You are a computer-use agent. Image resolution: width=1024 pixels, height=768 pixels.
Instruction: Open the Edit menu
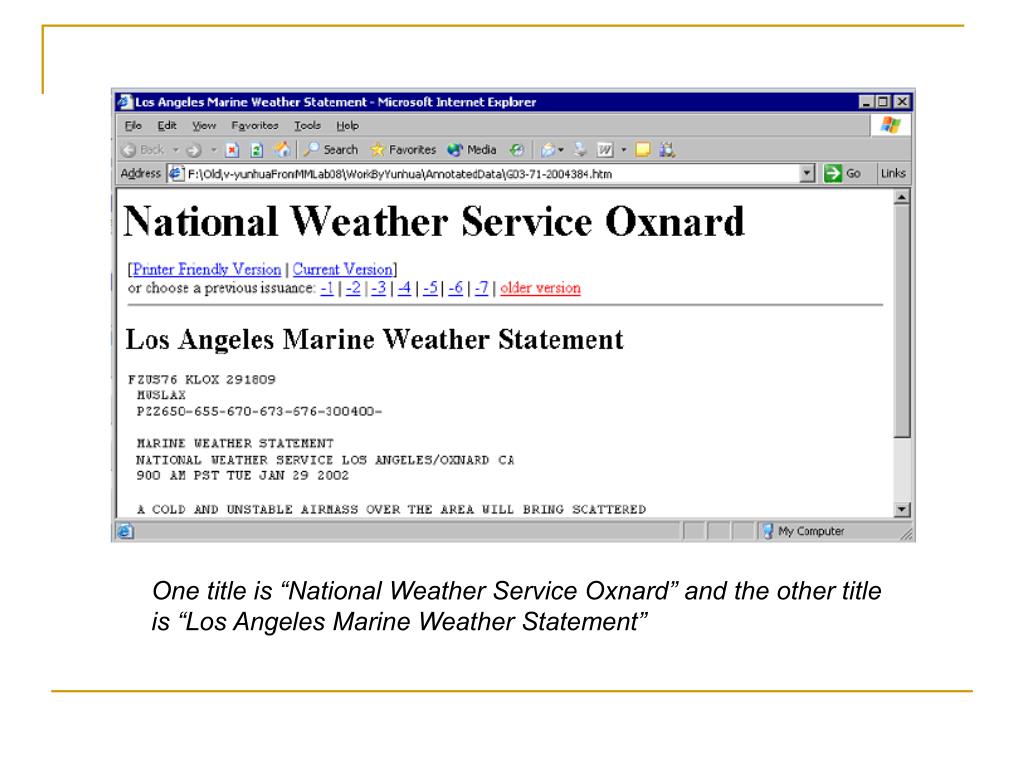(167, 125)
